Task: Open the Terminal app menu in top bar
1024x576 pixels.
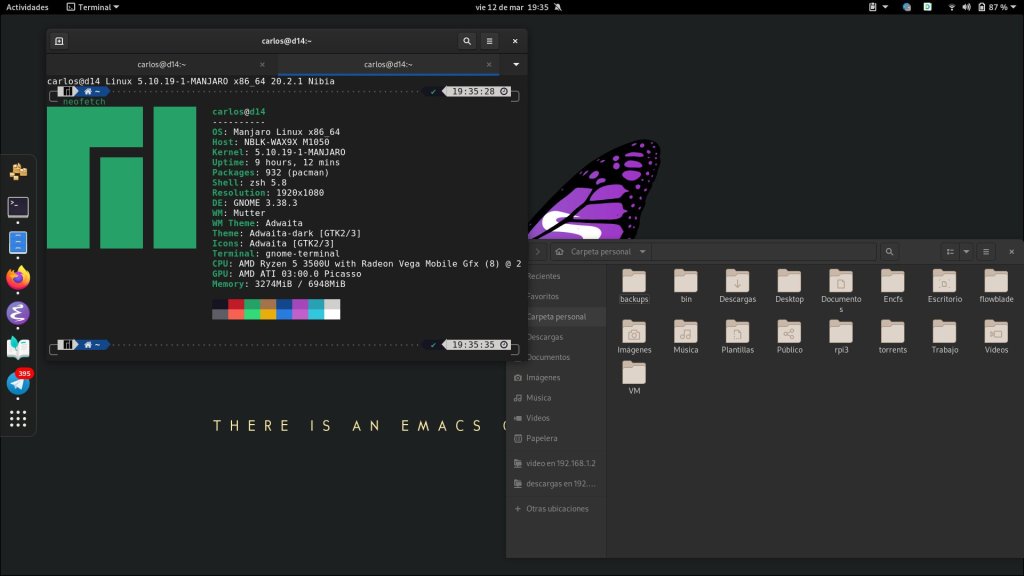Action: click(x=92, y=6)
